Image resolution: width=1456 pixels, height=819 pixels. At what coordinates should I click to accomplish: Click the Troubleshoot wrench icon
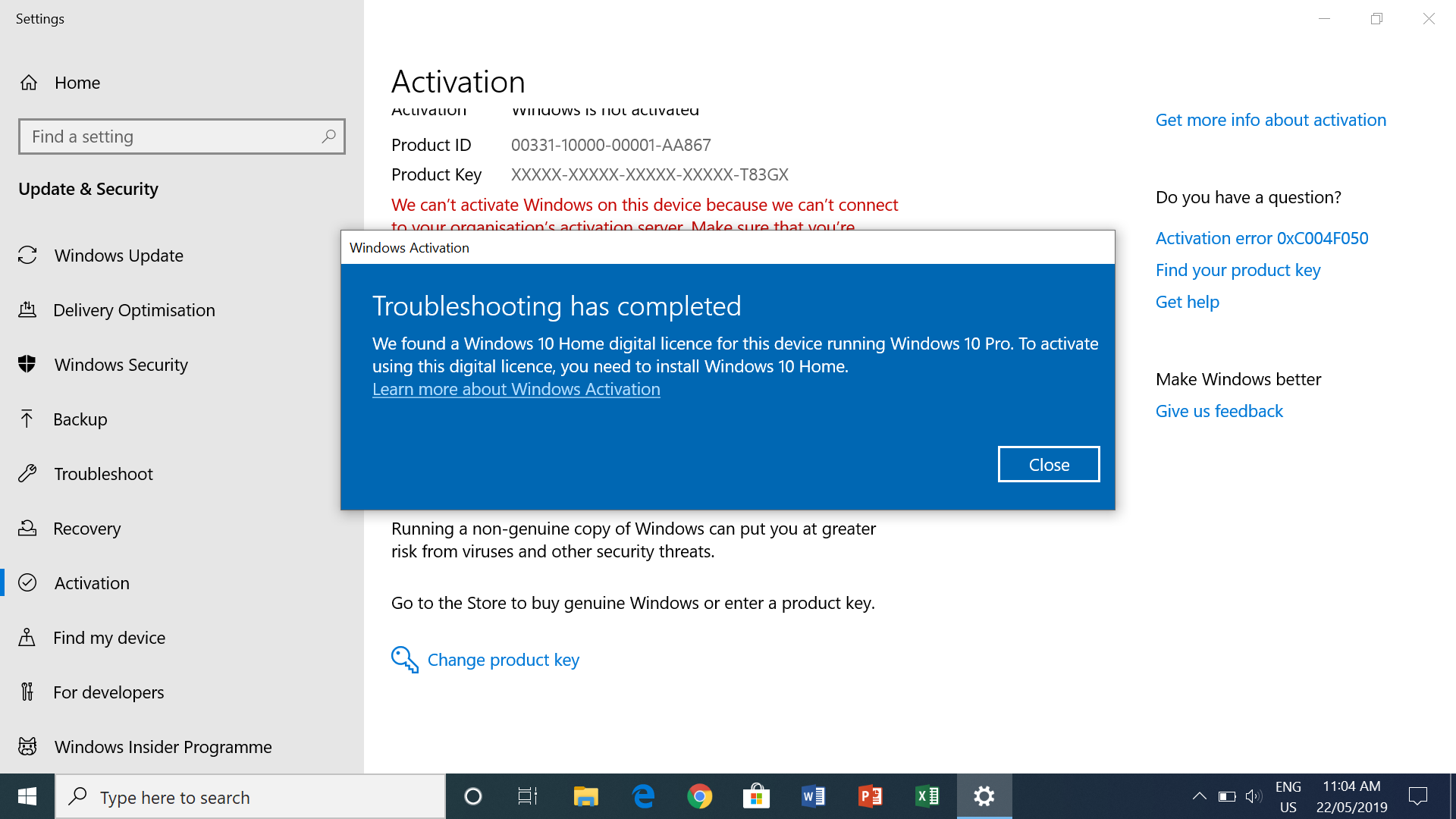pyautogui.click(x=27, y=474)
